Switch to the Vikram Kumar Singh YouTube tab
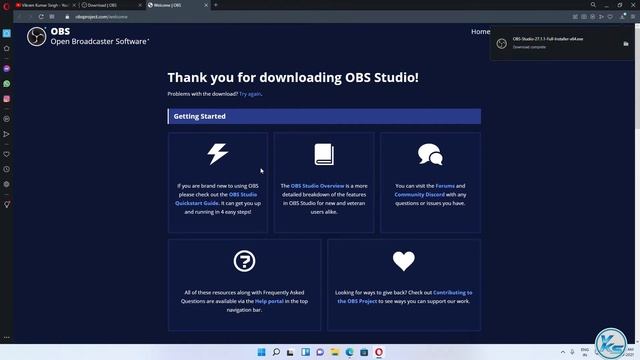Screen dimensions: 640x360 pyautogui.click(x=44, y=5)
